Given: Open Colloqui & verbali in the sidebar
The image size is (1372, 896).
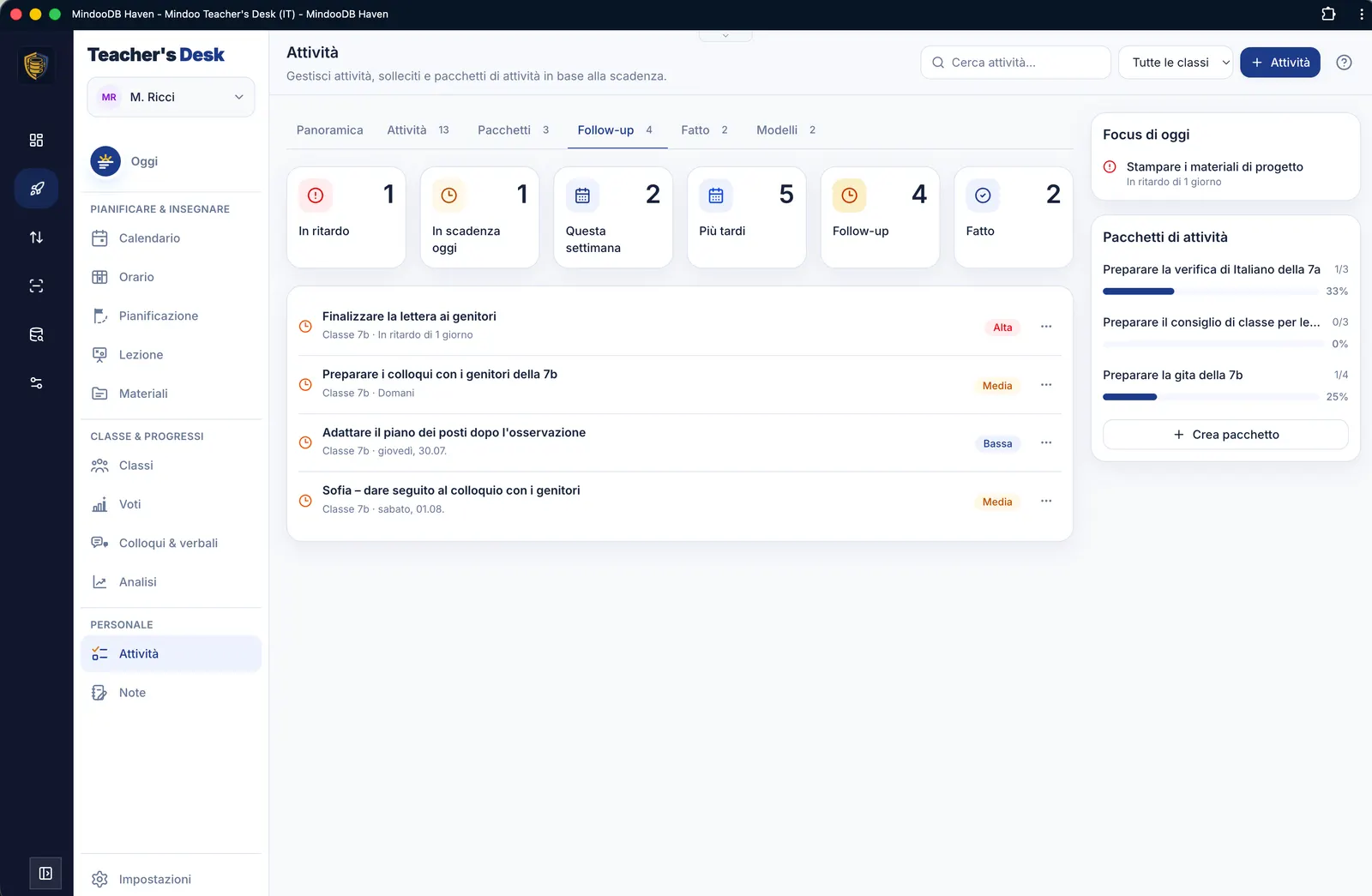Looking at the screenshot, I should click(171, 543).
